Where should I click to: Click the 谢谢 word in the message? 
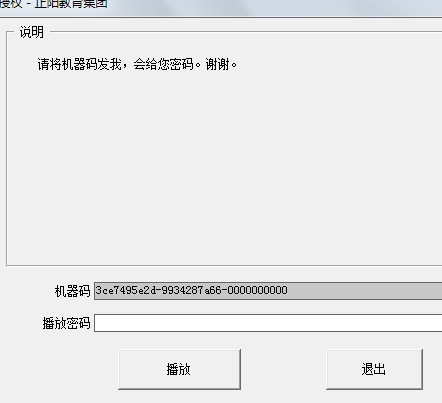point(217,64)
